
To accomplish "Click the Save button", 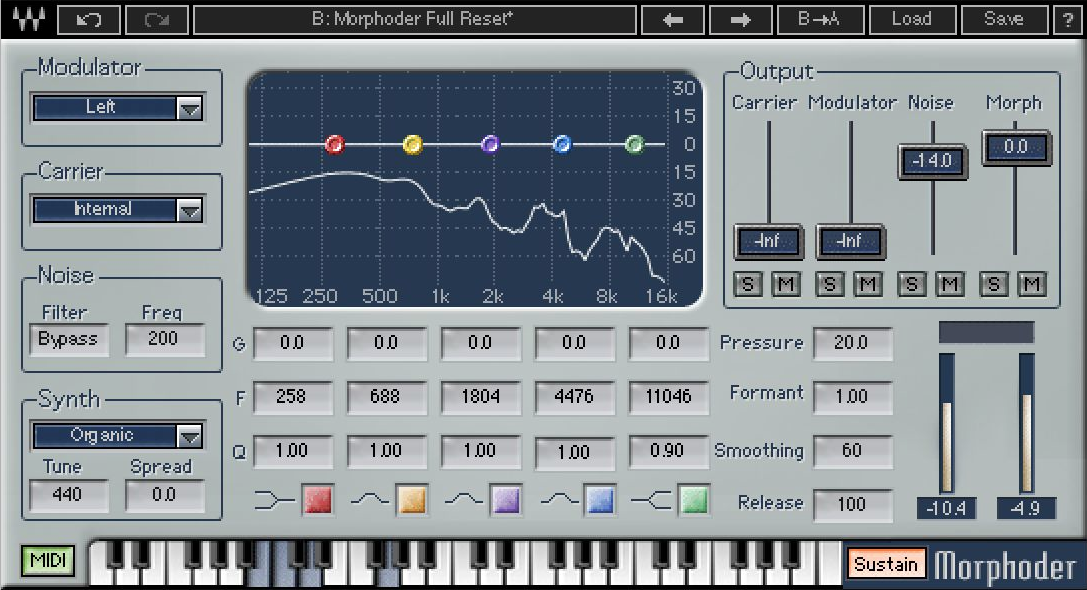I will tap(1004, 19).
